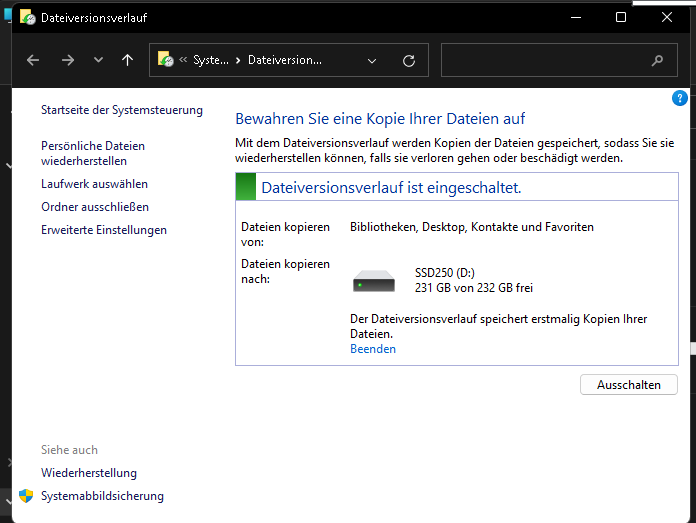Open Startseite der Systemsteuerung
696x523 pixels.
(x=121, y=110)
